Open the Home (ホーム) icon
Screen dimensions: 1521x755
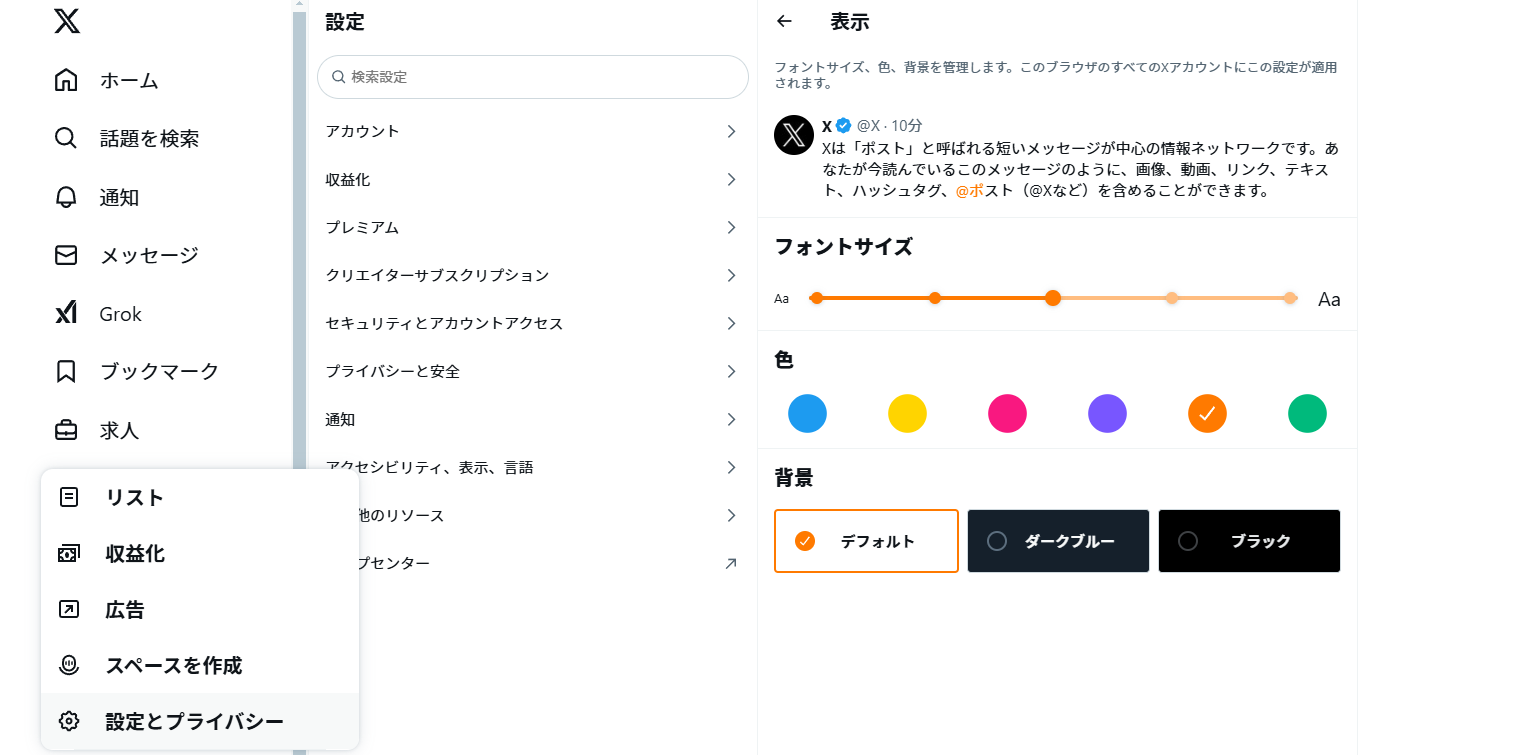66,80
